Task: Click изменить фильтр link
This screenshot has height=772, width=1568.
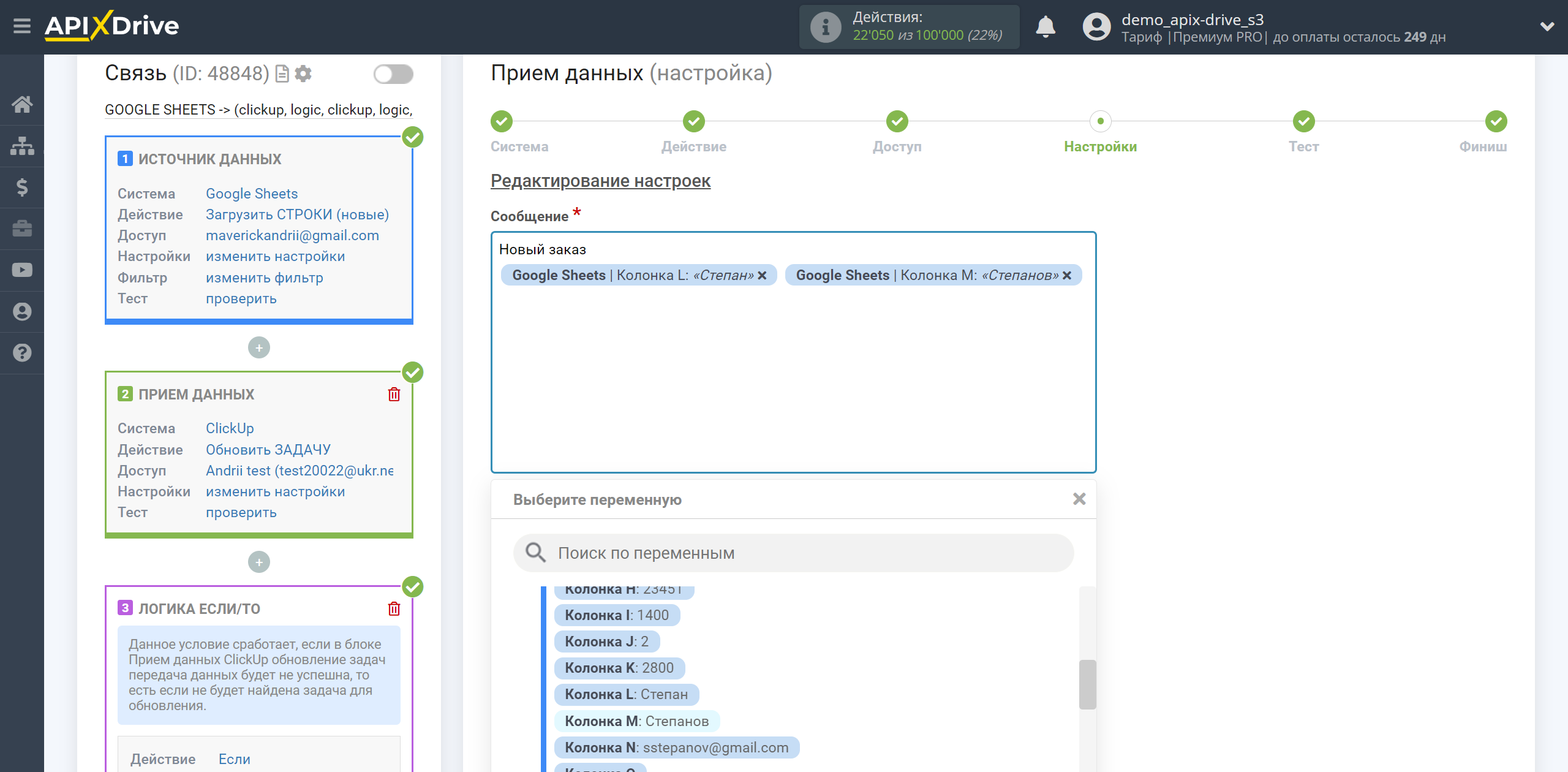Action: pyautogui.click(x=264, y=278)
